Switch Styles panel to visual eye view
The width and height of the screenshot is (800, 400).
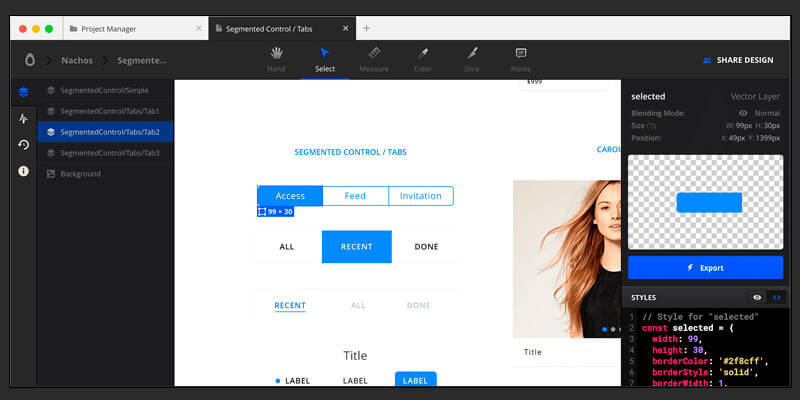757,297
